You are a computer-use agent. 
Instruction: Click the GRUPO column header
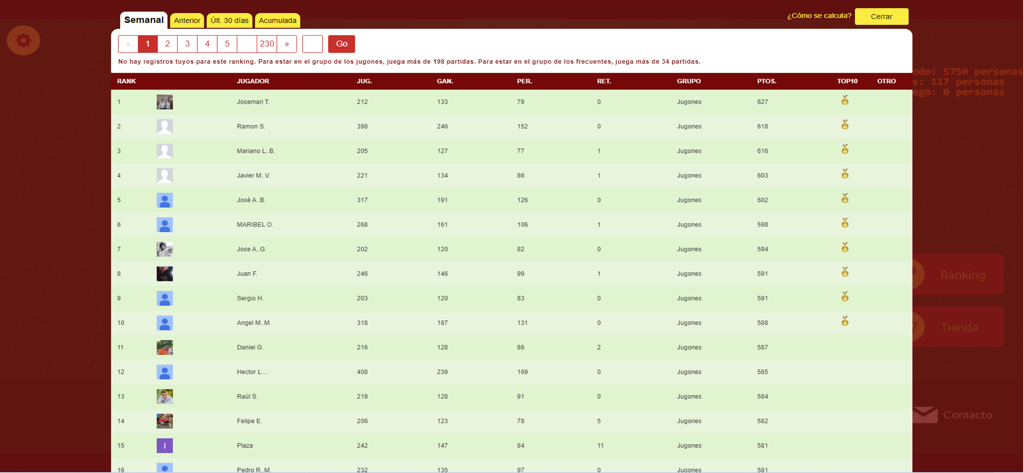coord(689,82)
